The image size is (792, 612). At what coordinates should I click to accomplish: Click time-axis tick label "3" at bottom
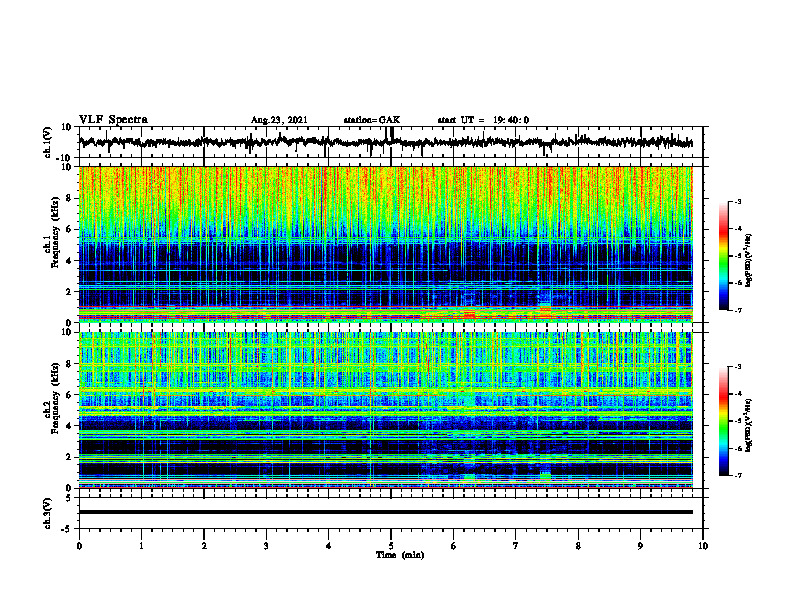pyautogui.click(x=266, y=546)
